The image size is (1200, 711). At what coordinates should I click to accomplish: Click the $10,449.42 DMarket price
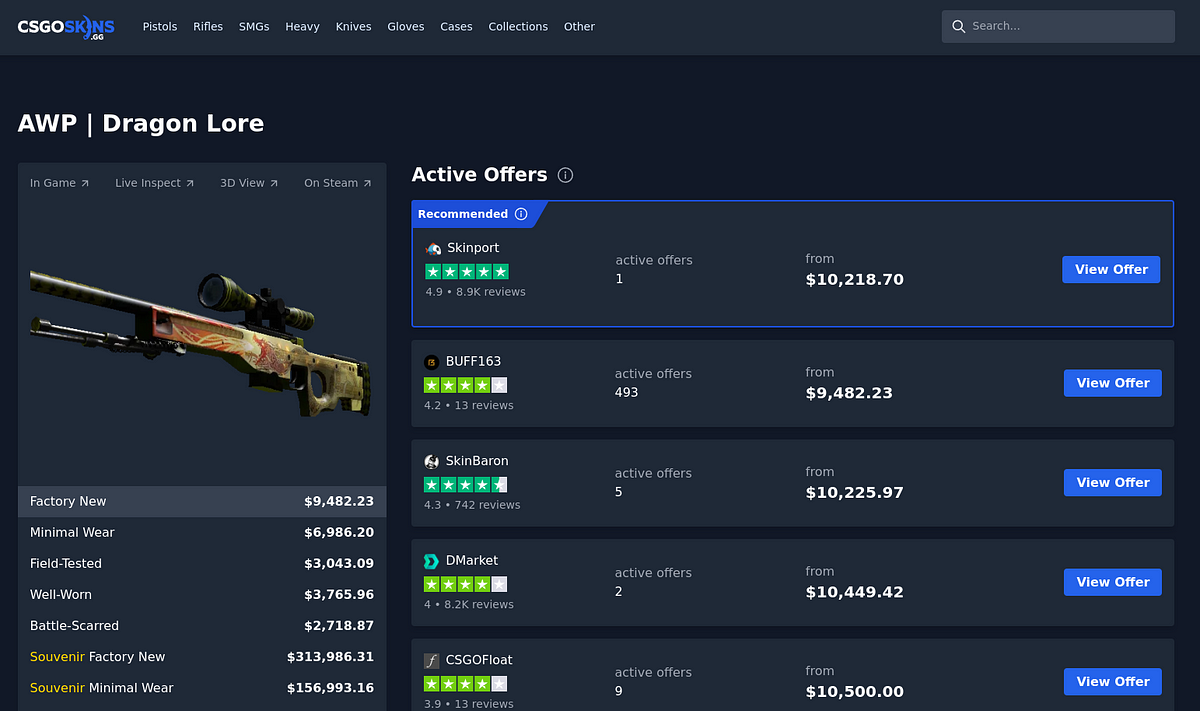[854, 593]
